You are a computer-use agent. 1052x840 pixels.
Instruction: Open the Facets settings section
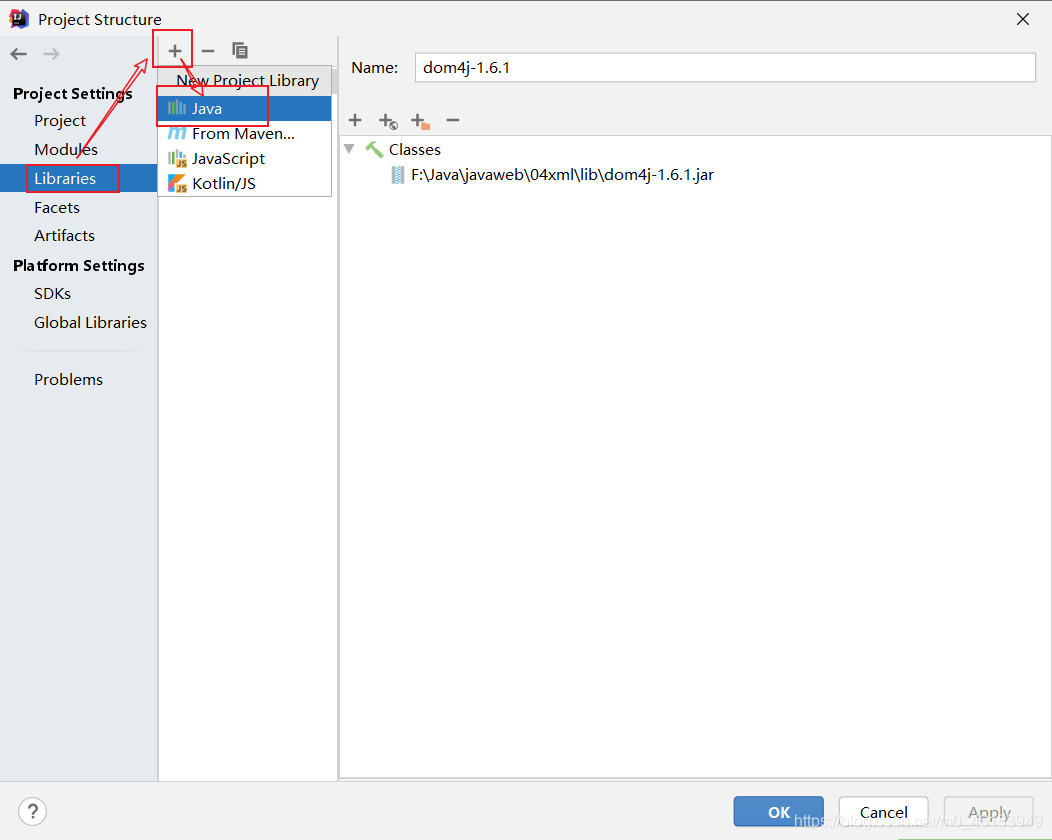pos(57,207)
